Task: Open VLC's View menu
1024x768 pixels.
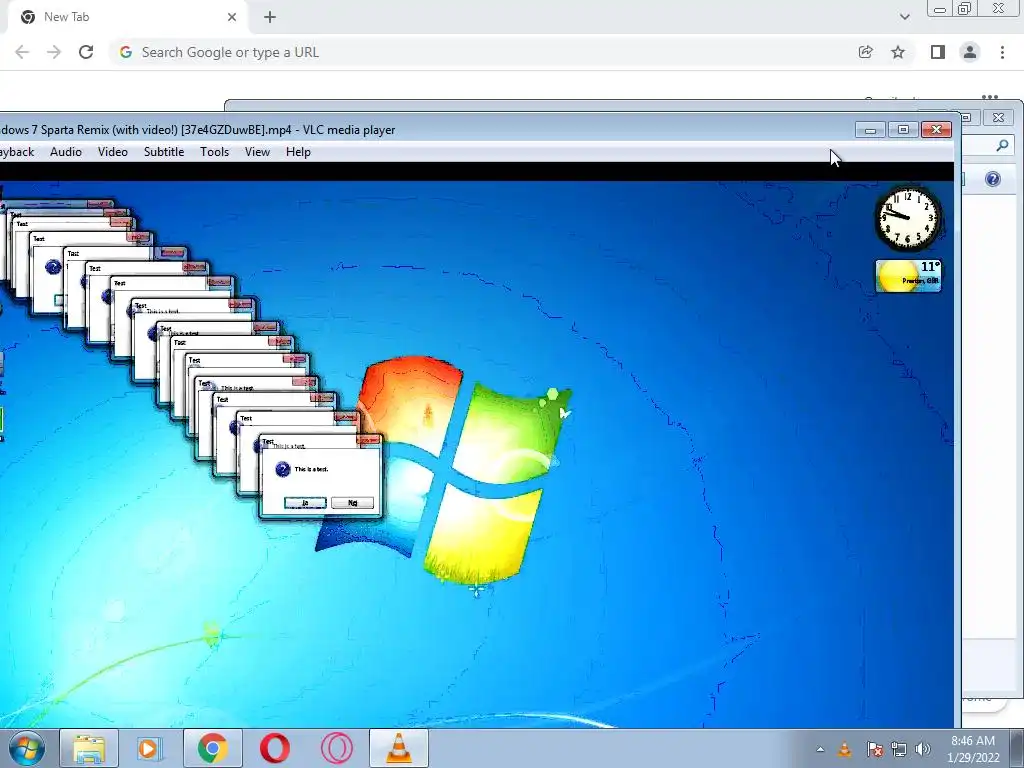Action: point(257,152)
